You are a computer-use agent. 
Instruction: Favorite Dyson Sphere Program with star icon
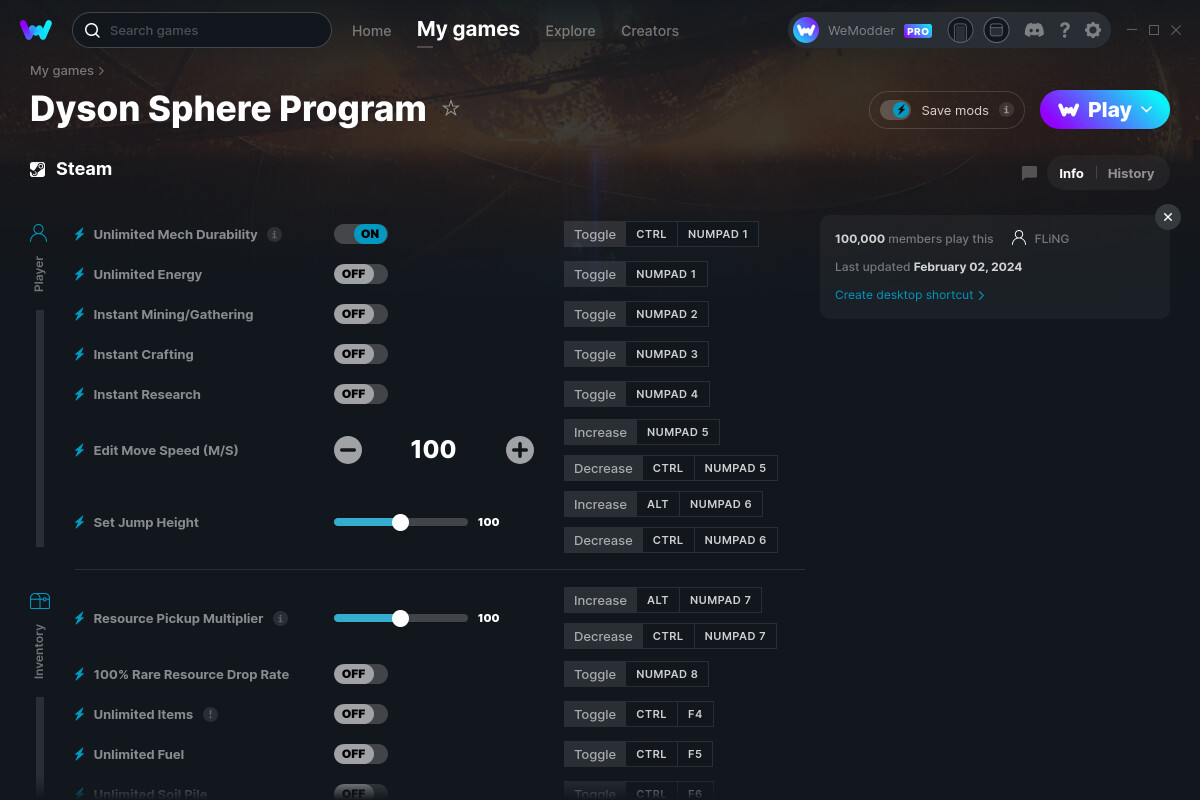pos(451,108)
